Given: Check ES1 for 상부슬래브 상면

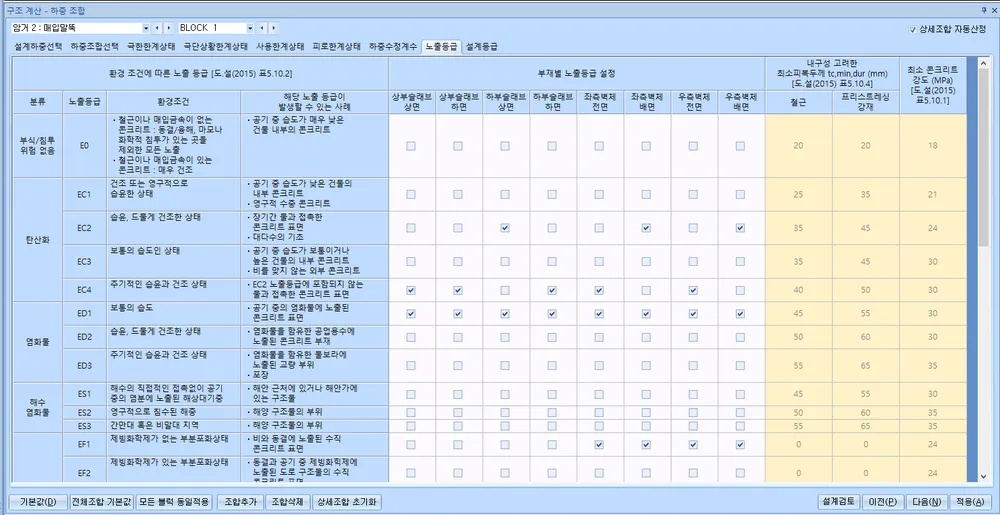Looking at the screenshot, I should coord(411,394).
